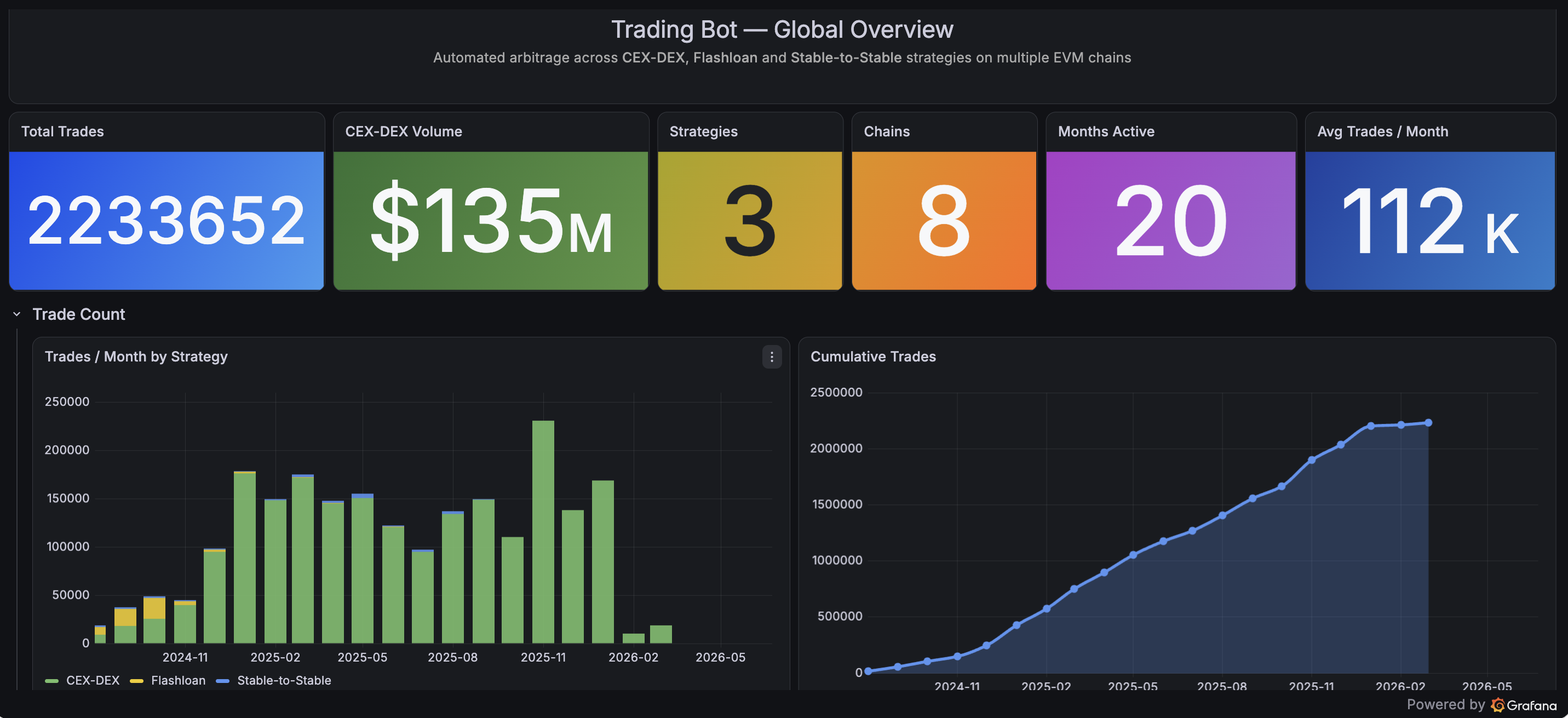Click the tallest bar in the monthly trades chart
Viewport: 1568px width, 718px height.
[x=543, y=531]
